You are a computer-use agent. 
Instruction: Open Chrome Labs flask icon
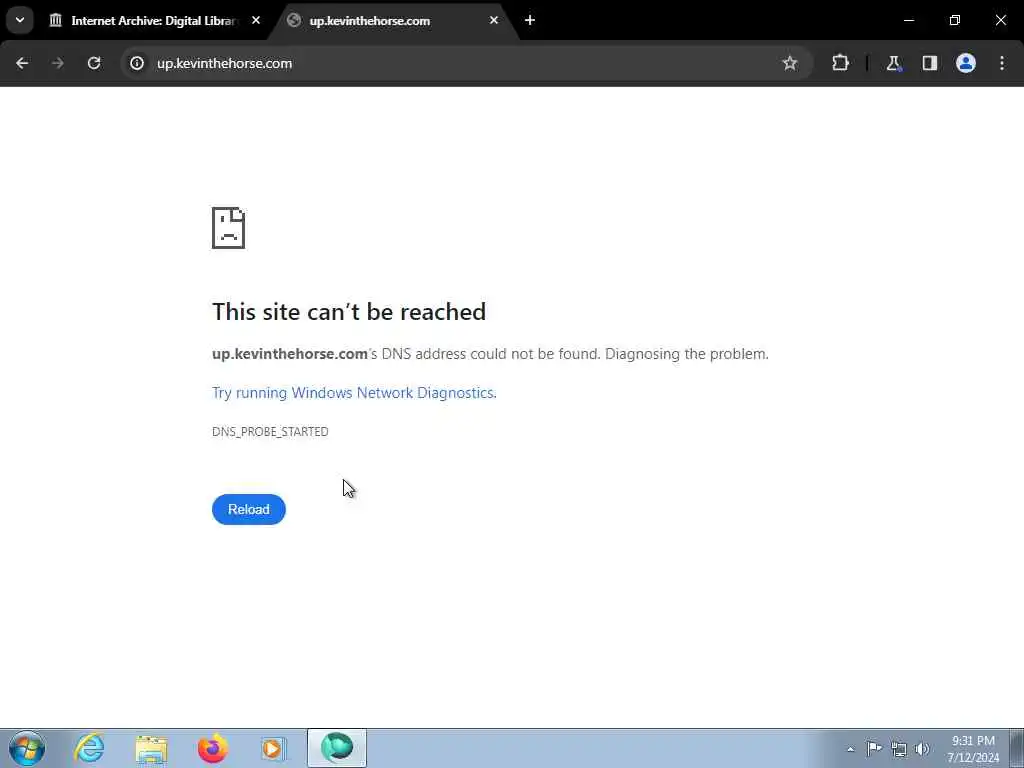893,63
